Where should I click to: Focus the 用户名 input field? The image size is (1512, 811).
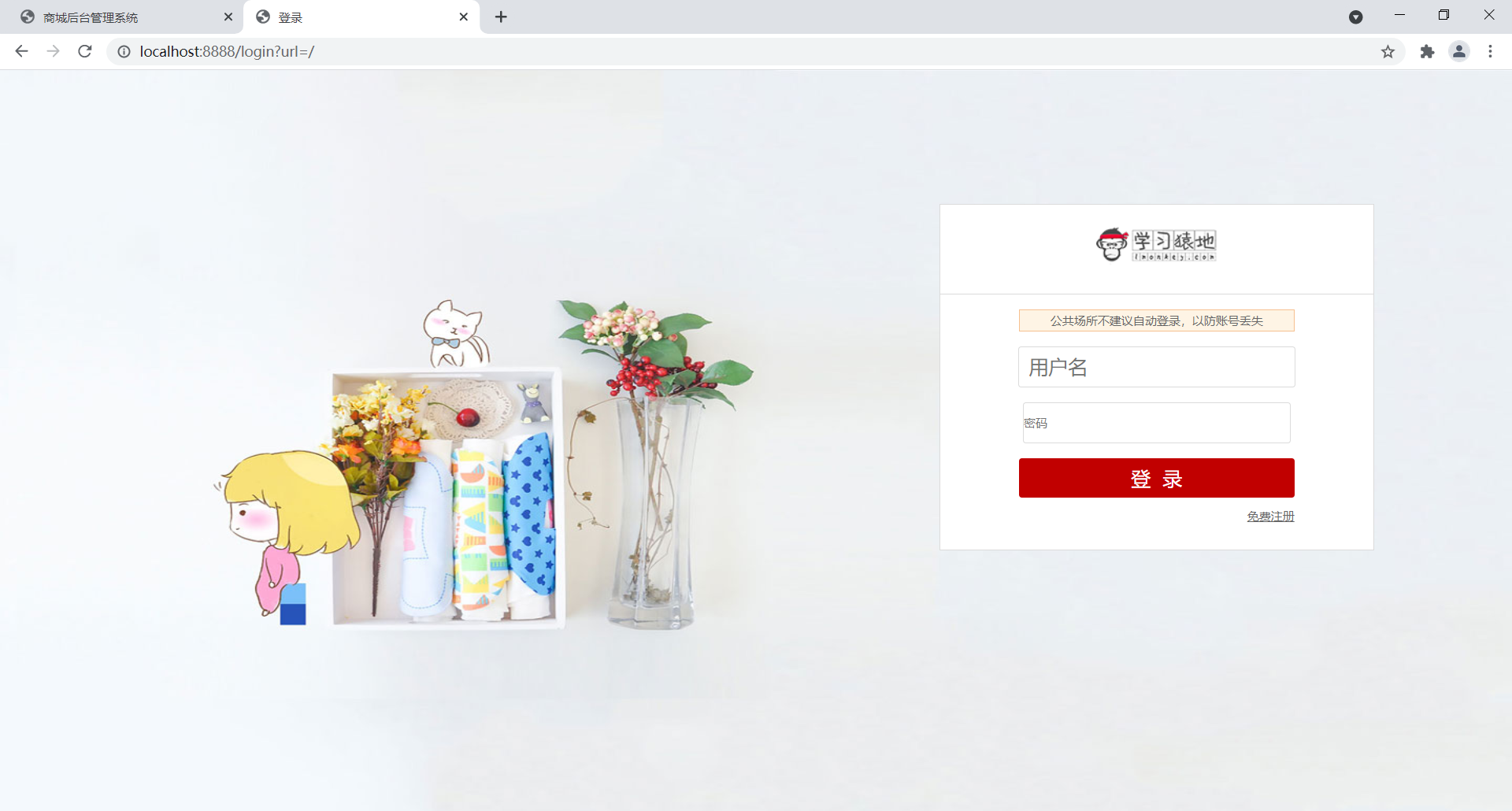point(1156,367)
